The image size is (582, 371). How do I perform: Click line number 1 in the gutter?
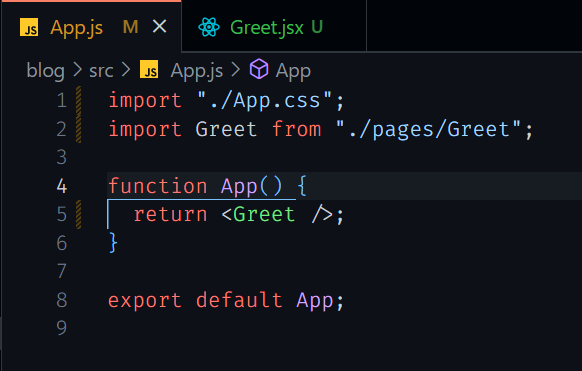[62, 101]
